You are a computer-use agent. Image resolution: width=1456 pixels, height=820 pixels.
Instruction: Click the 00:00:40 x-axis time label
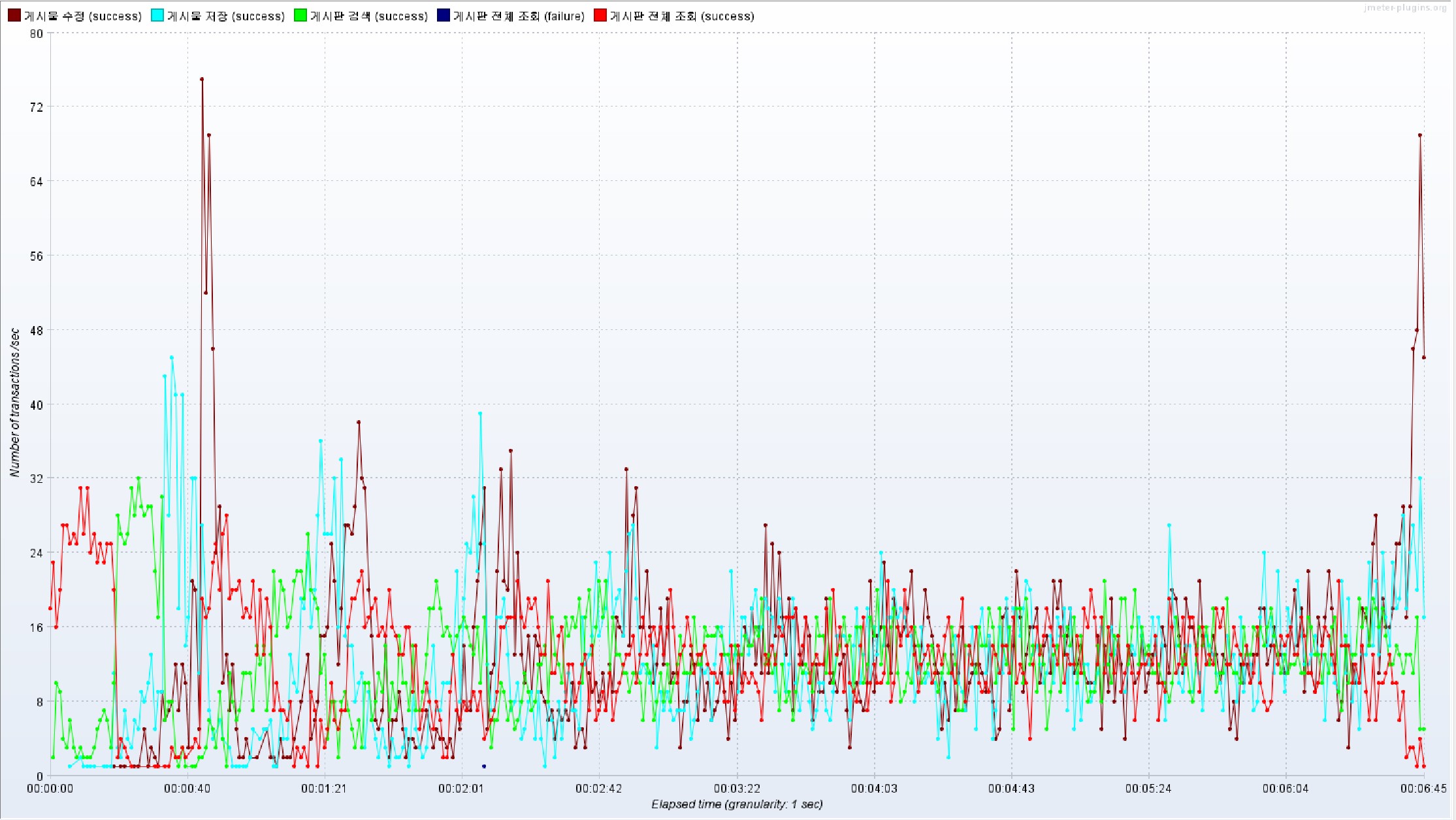[x=187, y=789]
